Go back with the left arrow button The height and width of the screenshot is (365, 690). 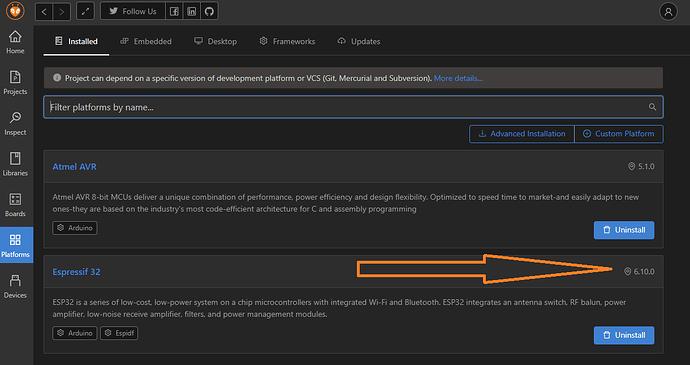click(44, 11)
